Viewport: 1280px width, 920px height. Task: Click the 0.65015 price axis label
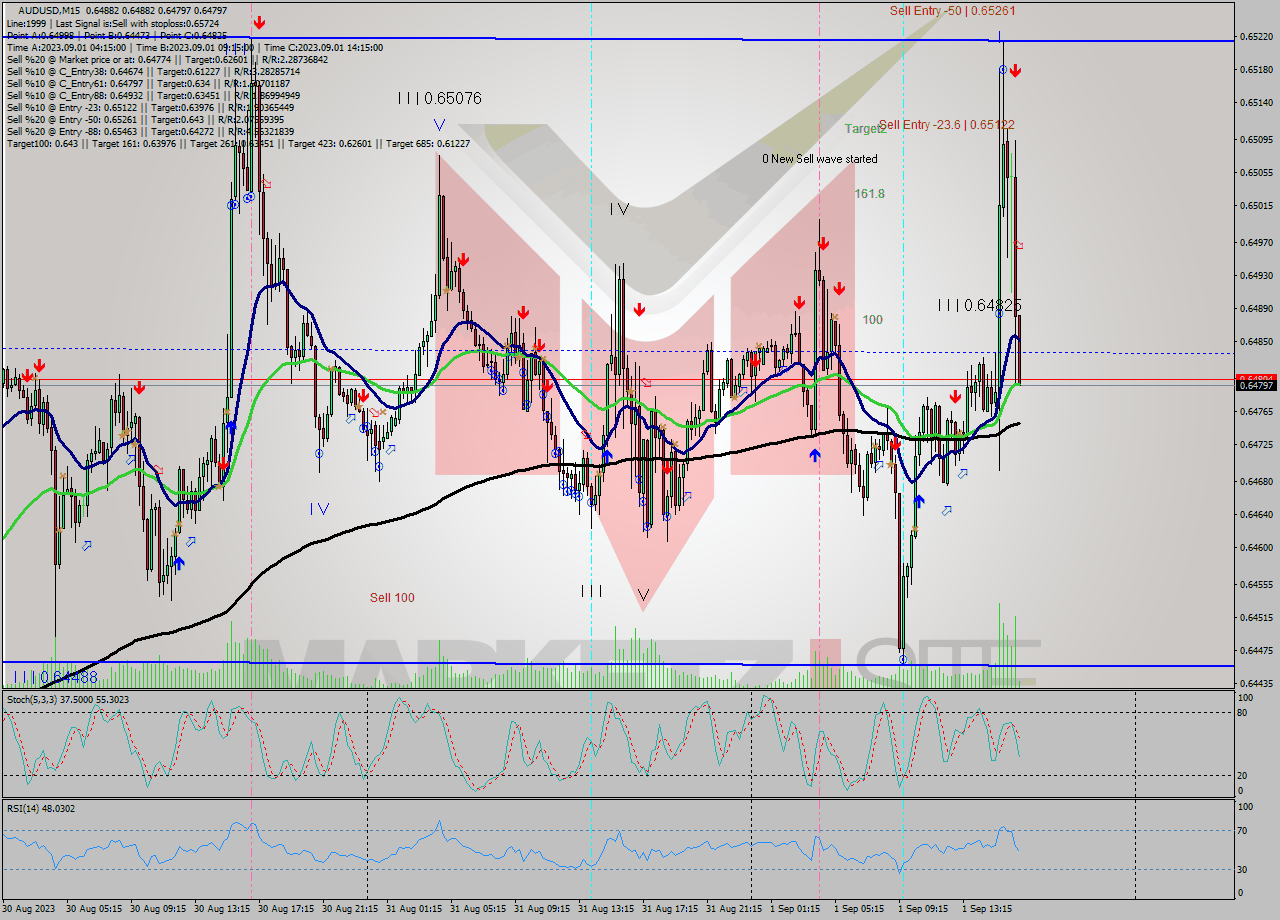[x=1256, y=206]
